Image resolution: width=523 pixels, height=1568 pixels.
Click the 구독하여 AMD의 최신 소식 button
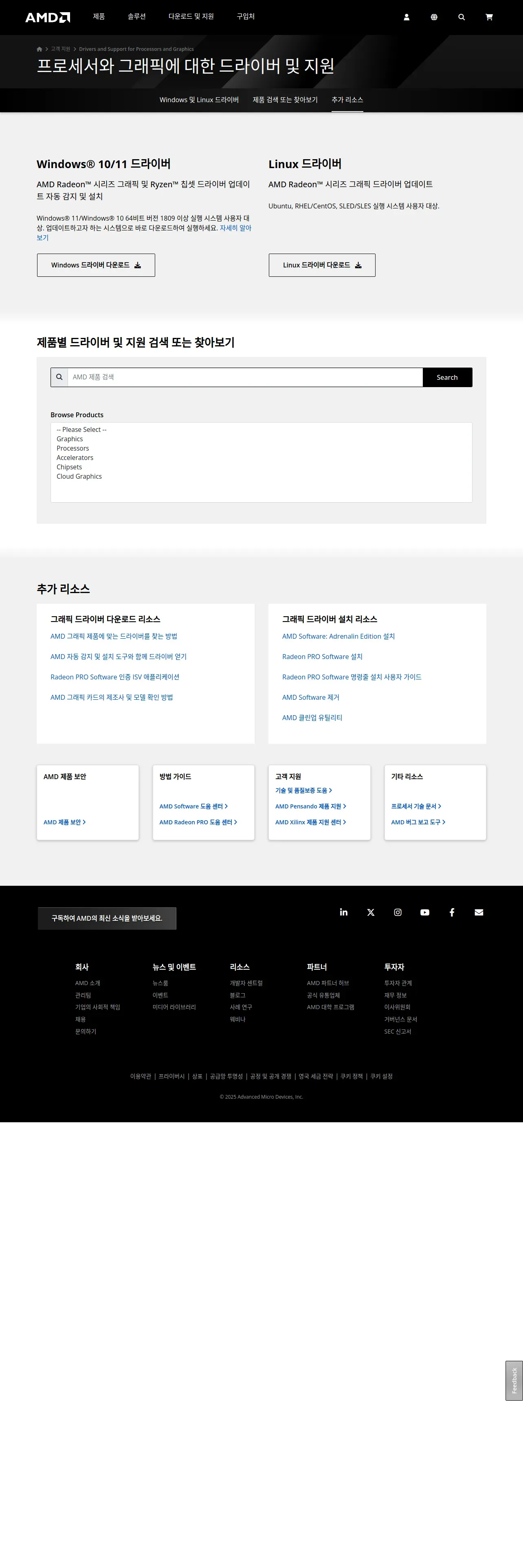(107, 918)
